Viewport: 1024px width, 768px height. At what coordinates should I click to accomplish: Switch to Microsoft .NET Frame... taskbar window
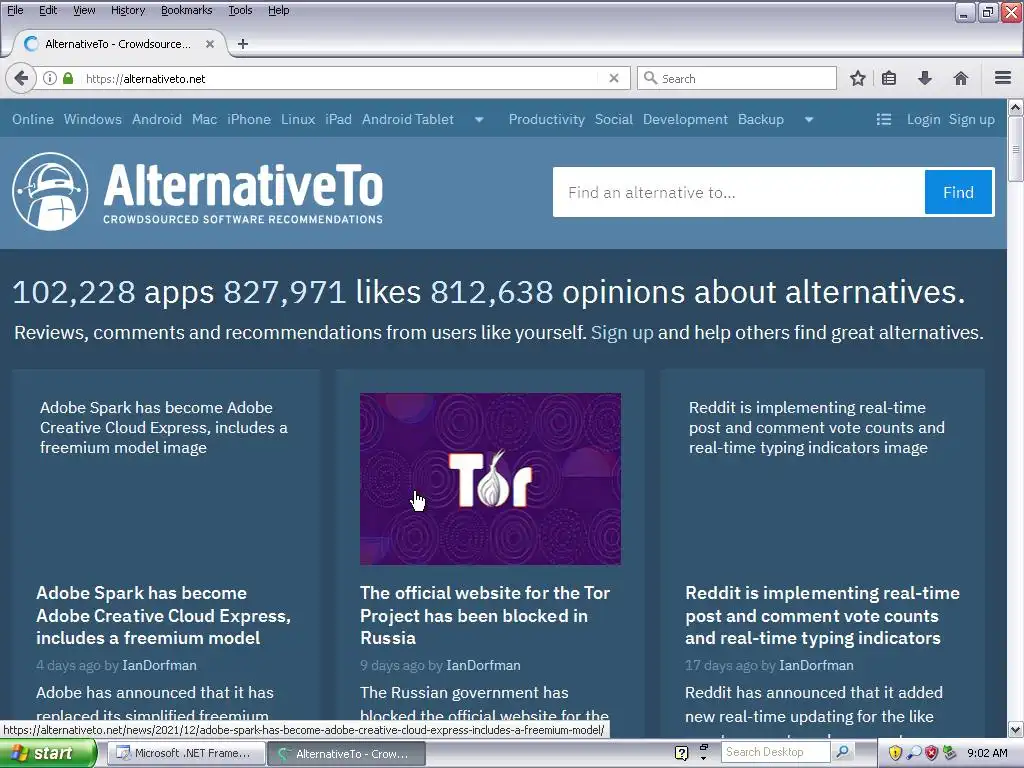coord(186,753)
